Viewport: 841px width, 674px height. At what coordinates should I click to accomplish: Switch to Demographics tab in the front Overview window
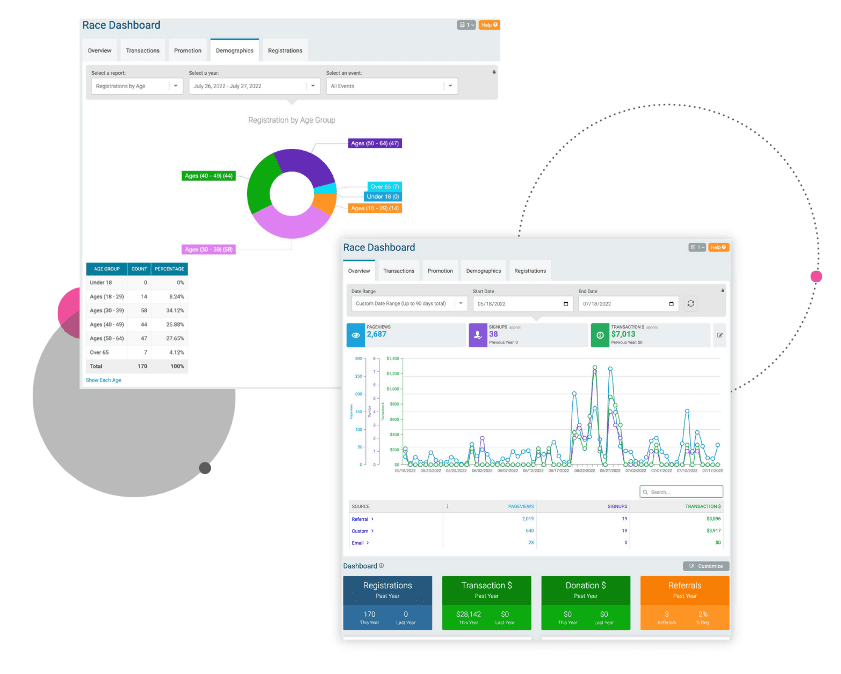tap(483, 271)
